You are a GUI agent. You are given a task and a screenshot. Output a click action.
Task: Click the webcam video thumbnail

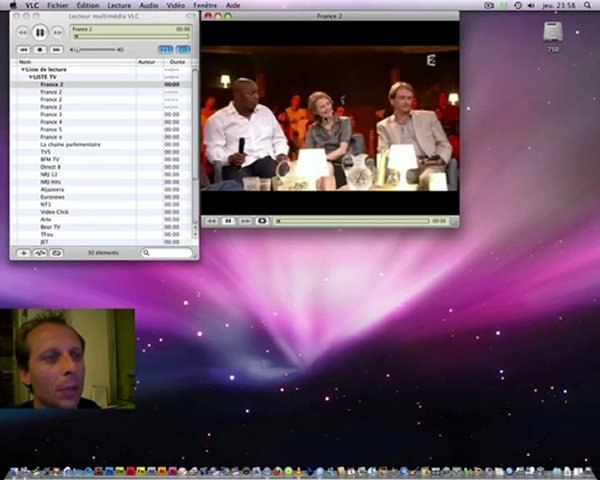tap(67, 359)
